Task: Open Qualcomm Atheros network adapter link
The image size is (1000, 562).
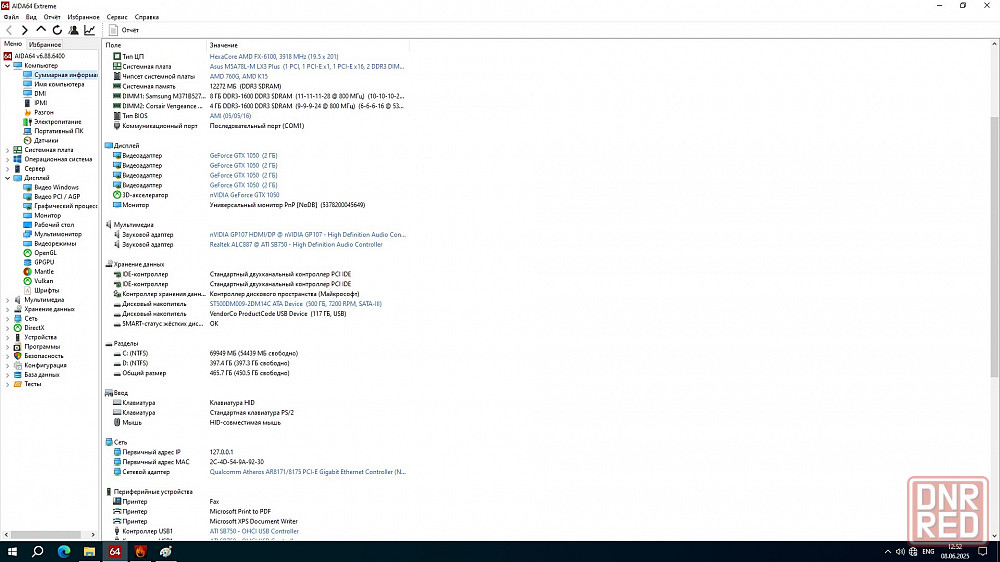Action: point(307,472)
